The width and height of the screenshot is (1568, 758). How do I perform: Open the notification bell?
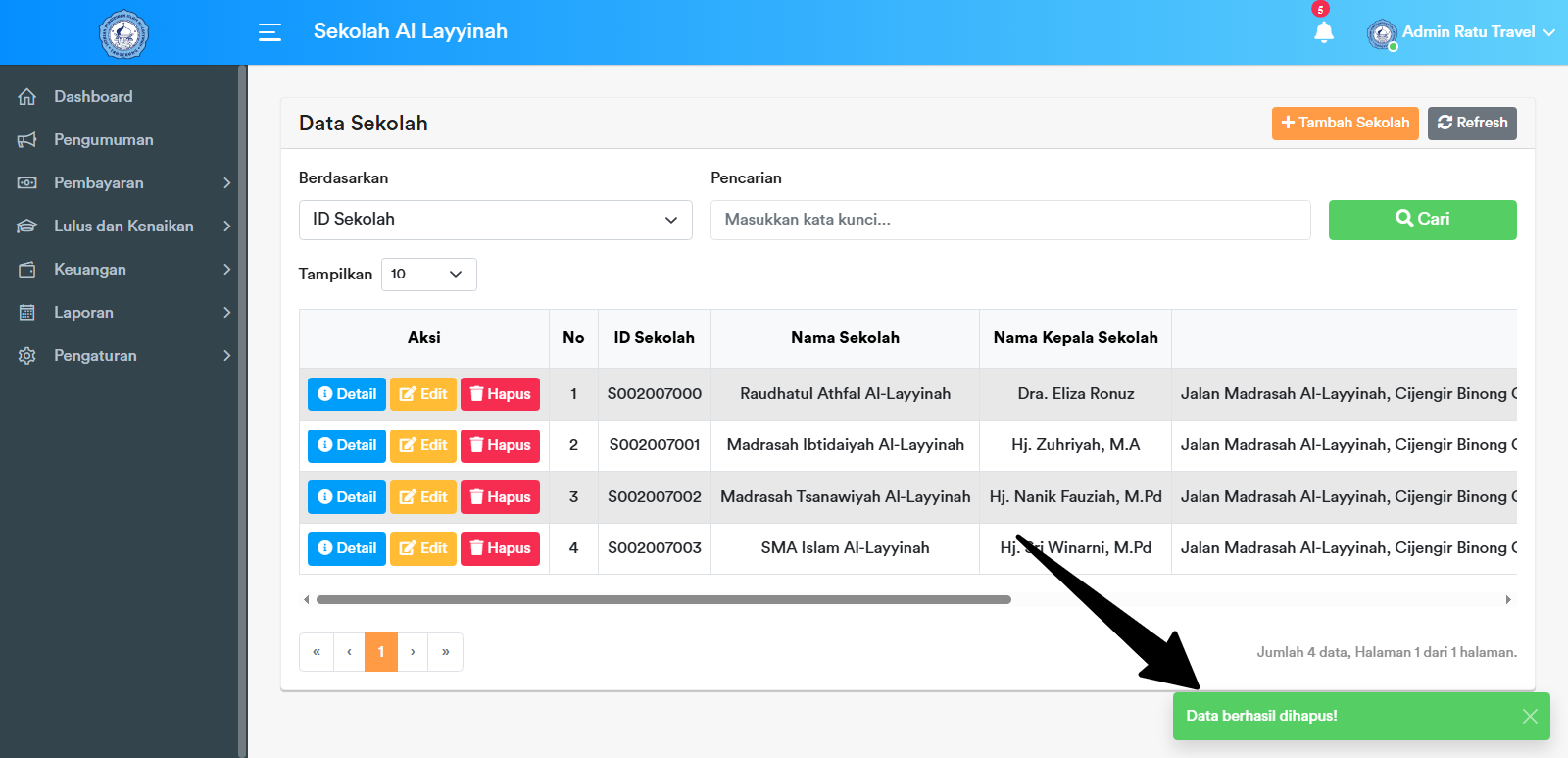tap(1323, 32)
